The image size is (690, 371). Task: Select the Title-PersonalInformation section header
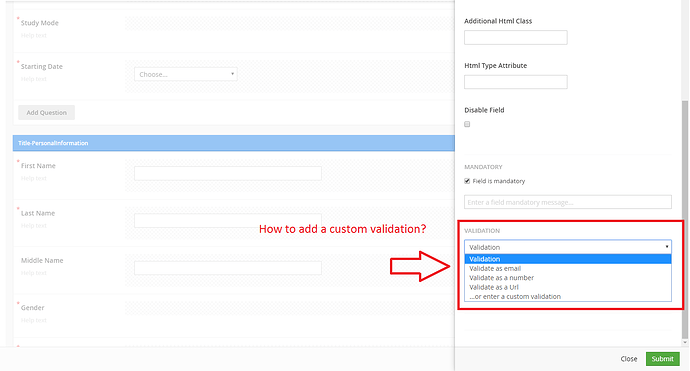tap(234, 143)
